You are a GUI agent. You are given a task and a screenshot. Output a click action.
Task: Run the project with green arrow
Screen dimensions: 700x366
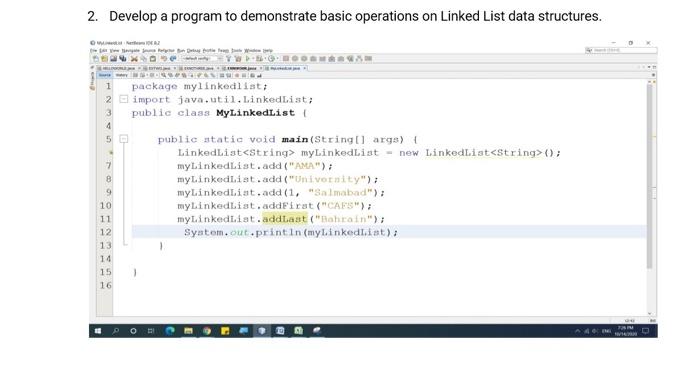pyautogui.click(x=247, y=58)
